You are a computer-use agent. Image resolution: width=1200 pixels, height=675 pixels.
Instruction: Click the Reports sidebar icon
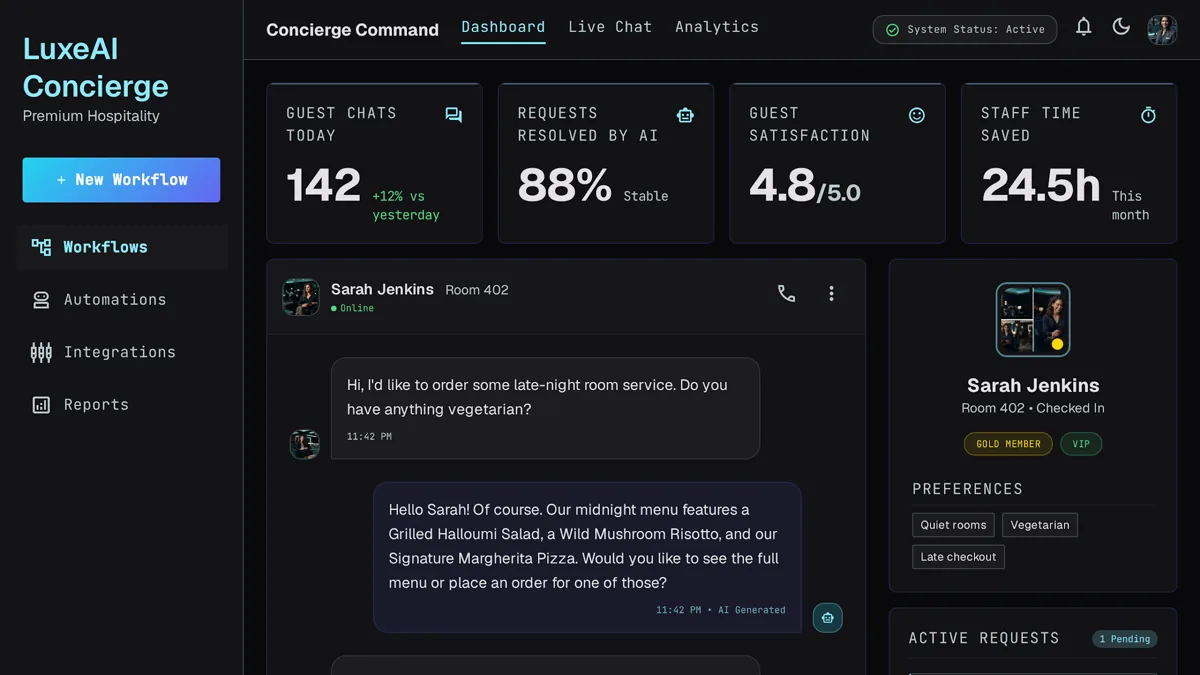(x=41, y=405)
